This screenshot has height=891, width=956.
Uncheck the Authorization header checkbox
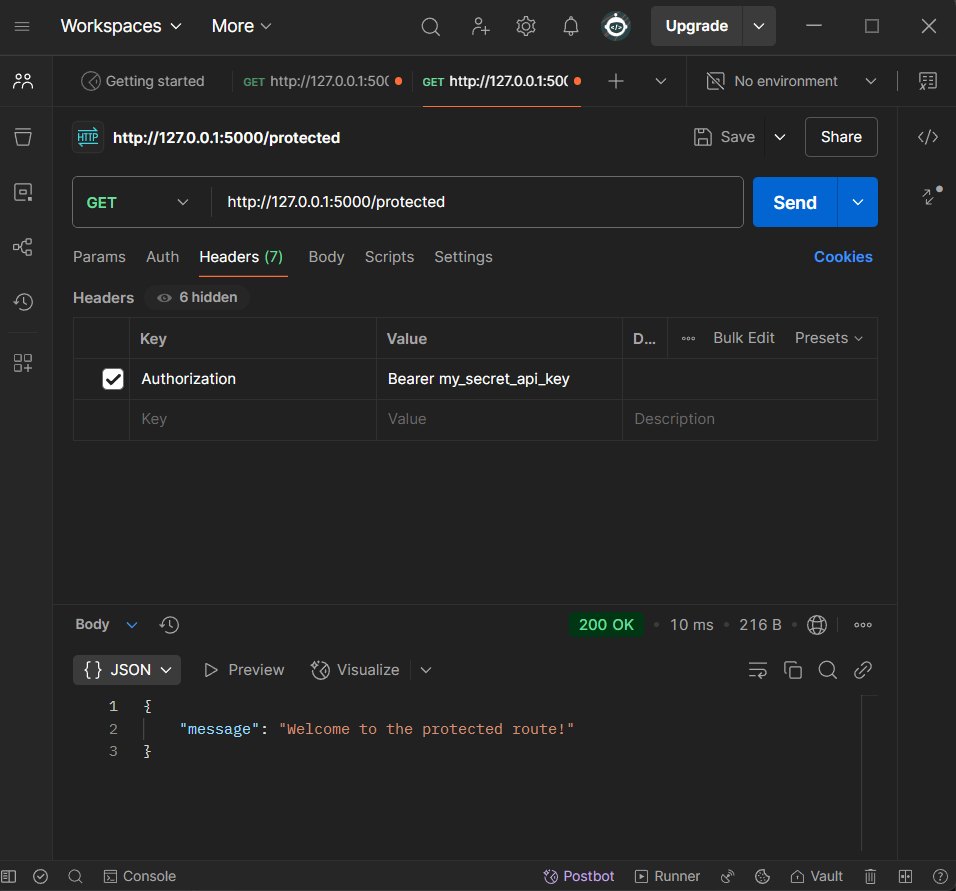click(x=113, y=379)
